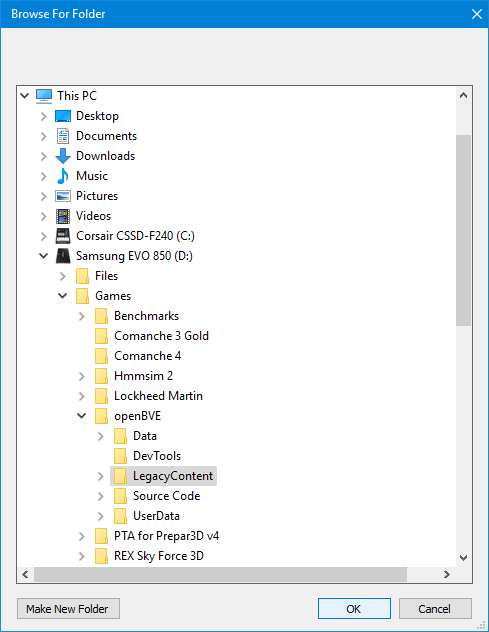Expand the Files folder
This screenshot has width=489, height=632.
click(x=62, y=276)
